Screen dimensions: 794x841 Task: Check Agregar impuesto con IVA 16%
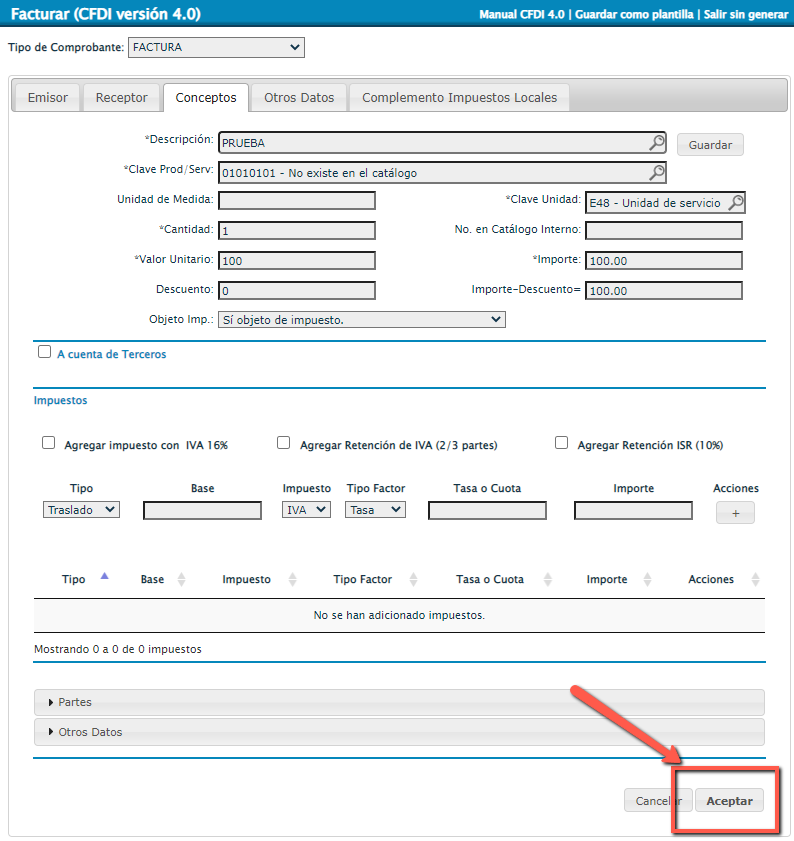coord(48,443)
